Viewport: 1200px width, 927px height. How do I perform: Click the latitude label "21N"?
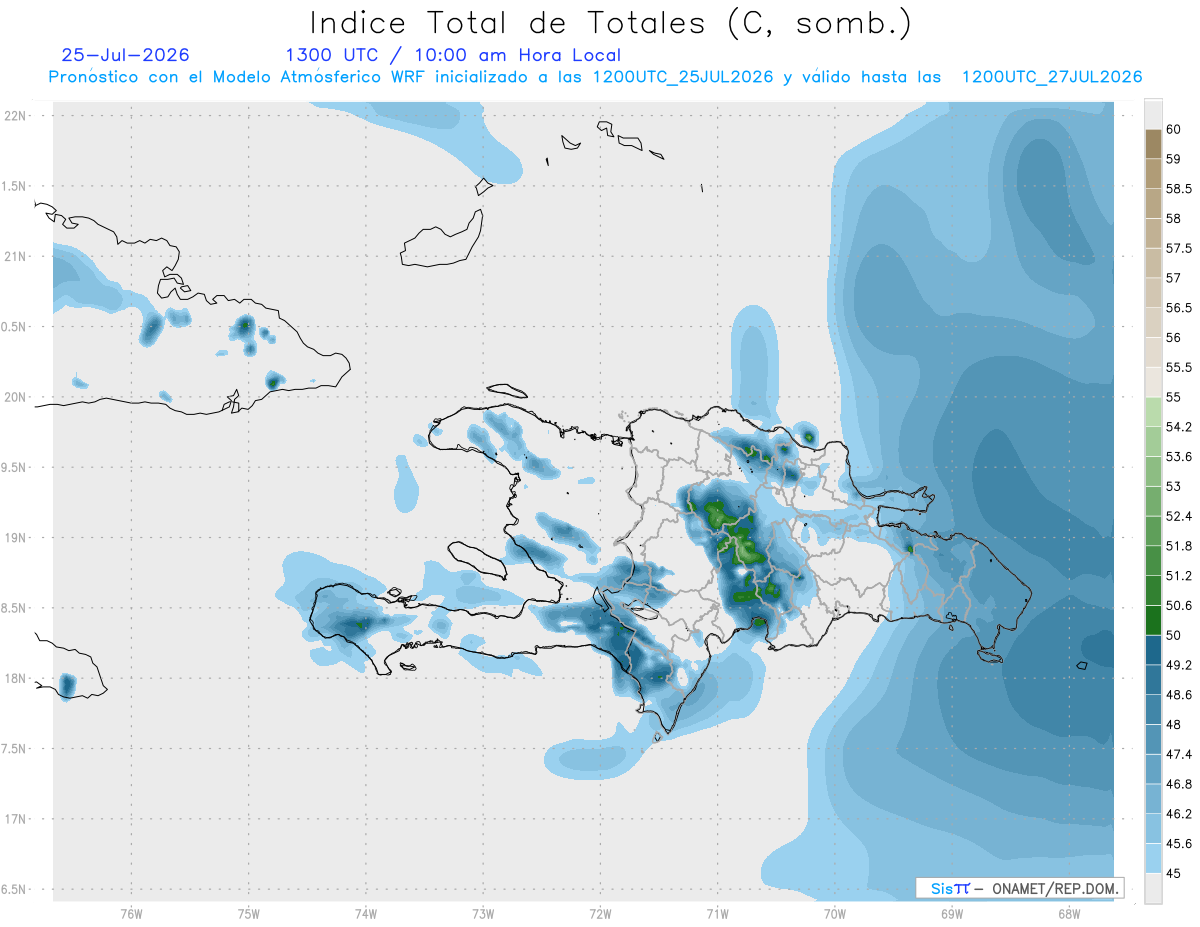[16, 257]
